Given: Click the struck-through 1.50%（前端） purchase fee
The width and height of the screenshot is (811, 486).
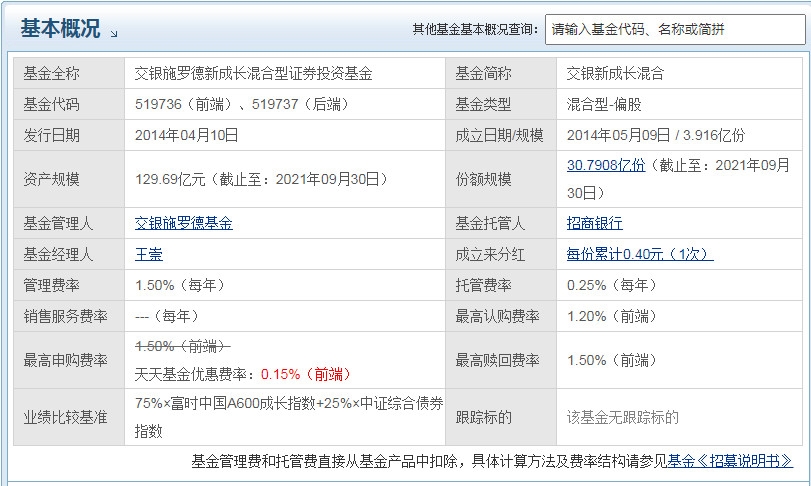Looking at the screenshot, I should 183,346.
